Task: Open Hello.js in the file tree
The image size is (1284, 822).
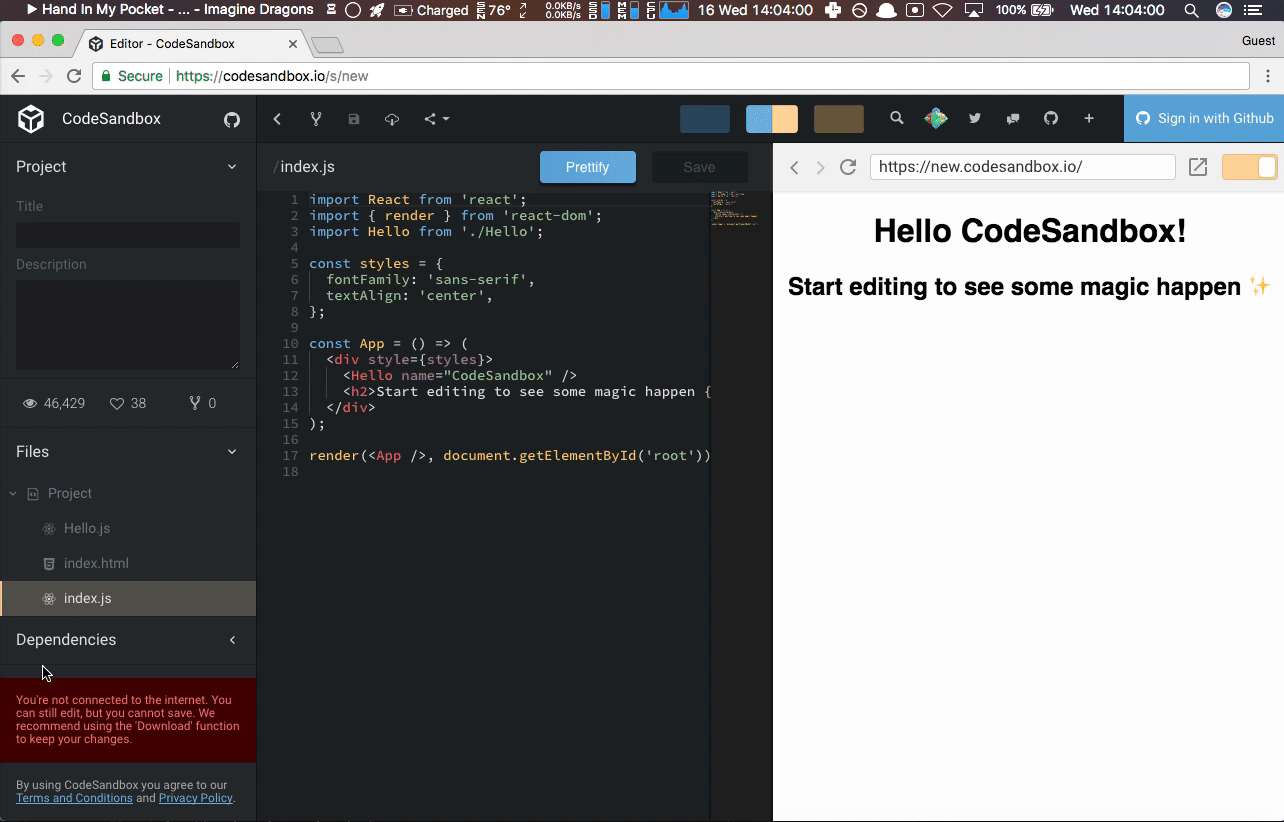Action: (87, 528)
